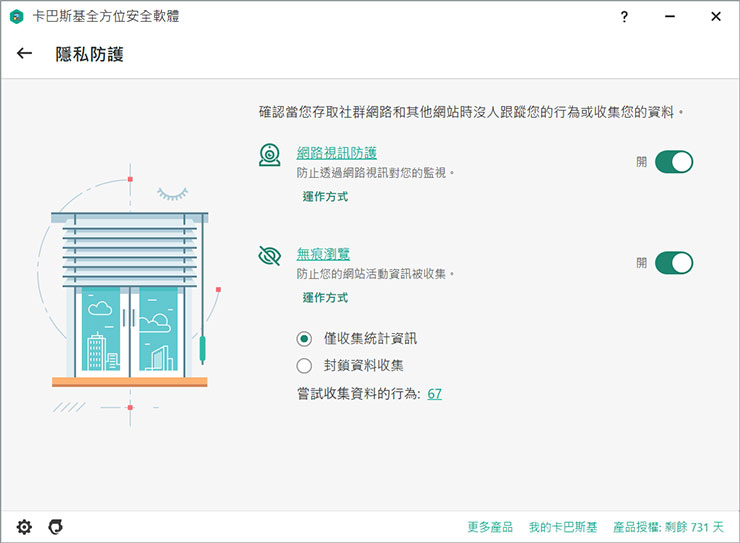This screenshot has width=740, height=543.
Task: Open the 更多產品 link
Action: [490, 527]
